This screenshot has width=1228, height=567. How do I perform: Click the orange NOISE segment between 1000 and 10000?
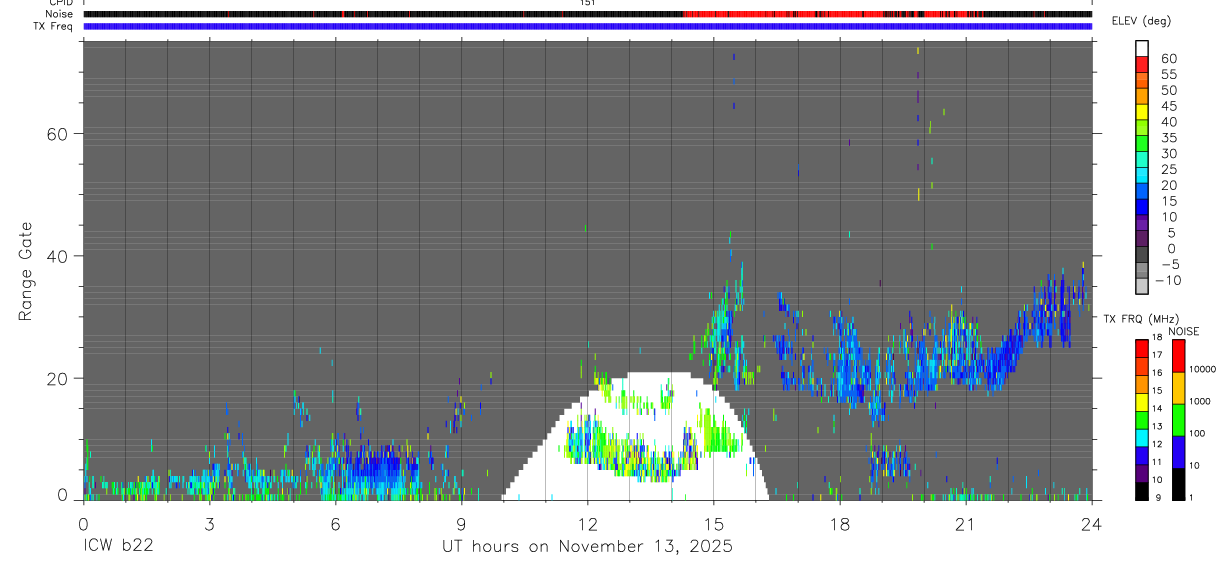[x=1178, y=387]
